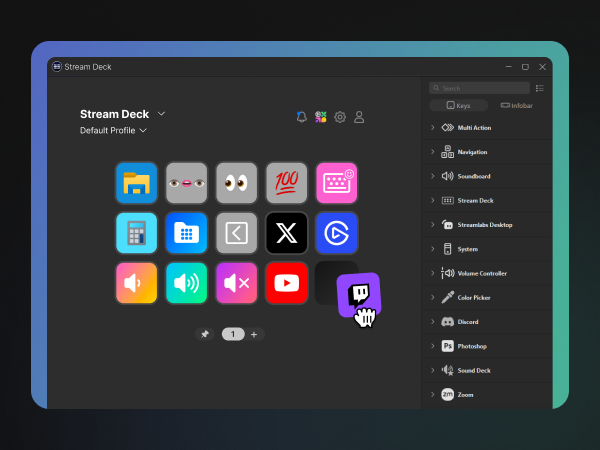Click the teal volume up key
The image size is (600, 450).
(187, 283)
